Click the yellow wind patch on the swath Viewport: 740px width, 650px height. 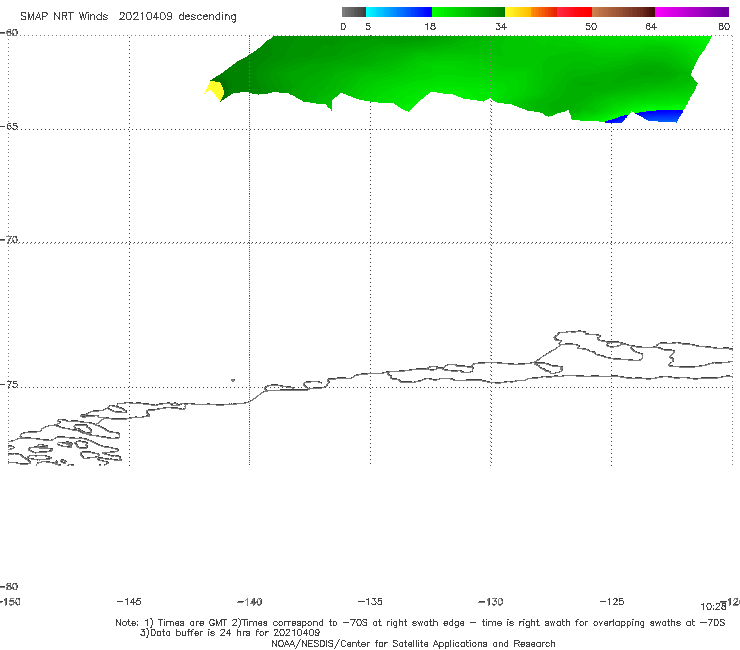pyautogui.click(x=215, y=90)
